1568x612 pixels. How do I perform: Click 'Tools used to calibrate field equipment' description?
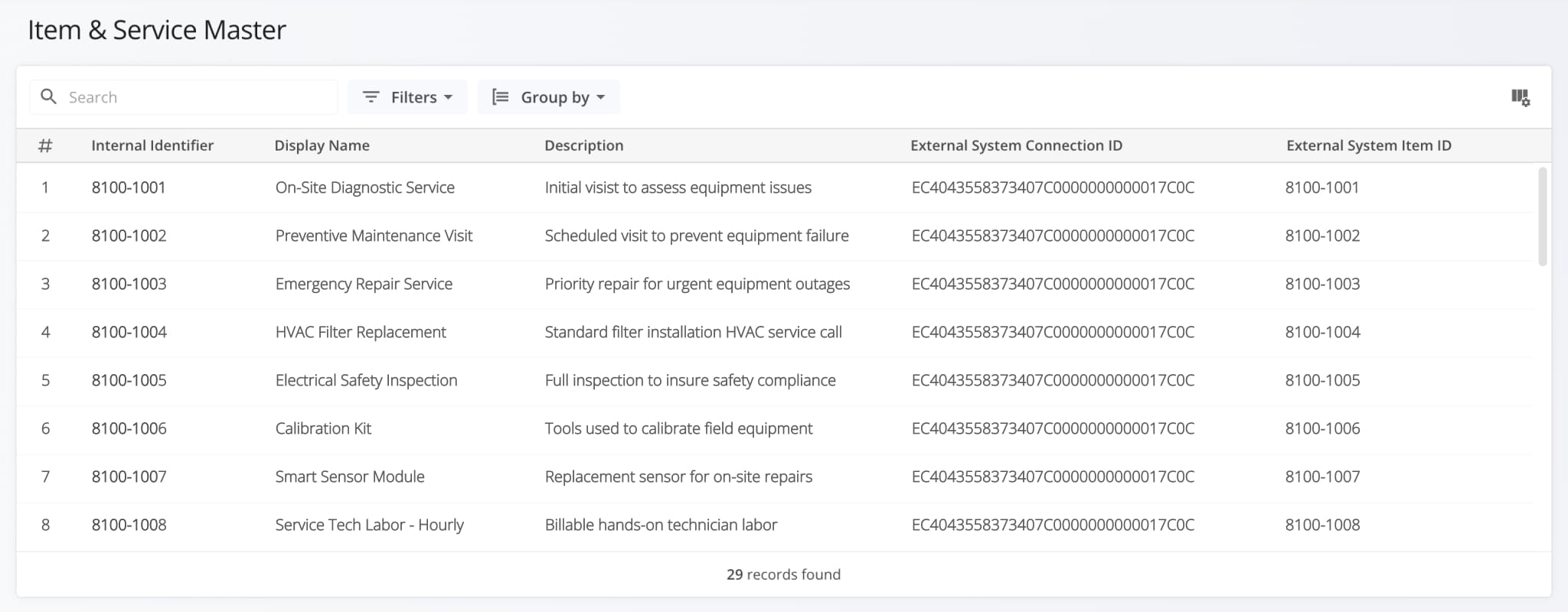678,428
